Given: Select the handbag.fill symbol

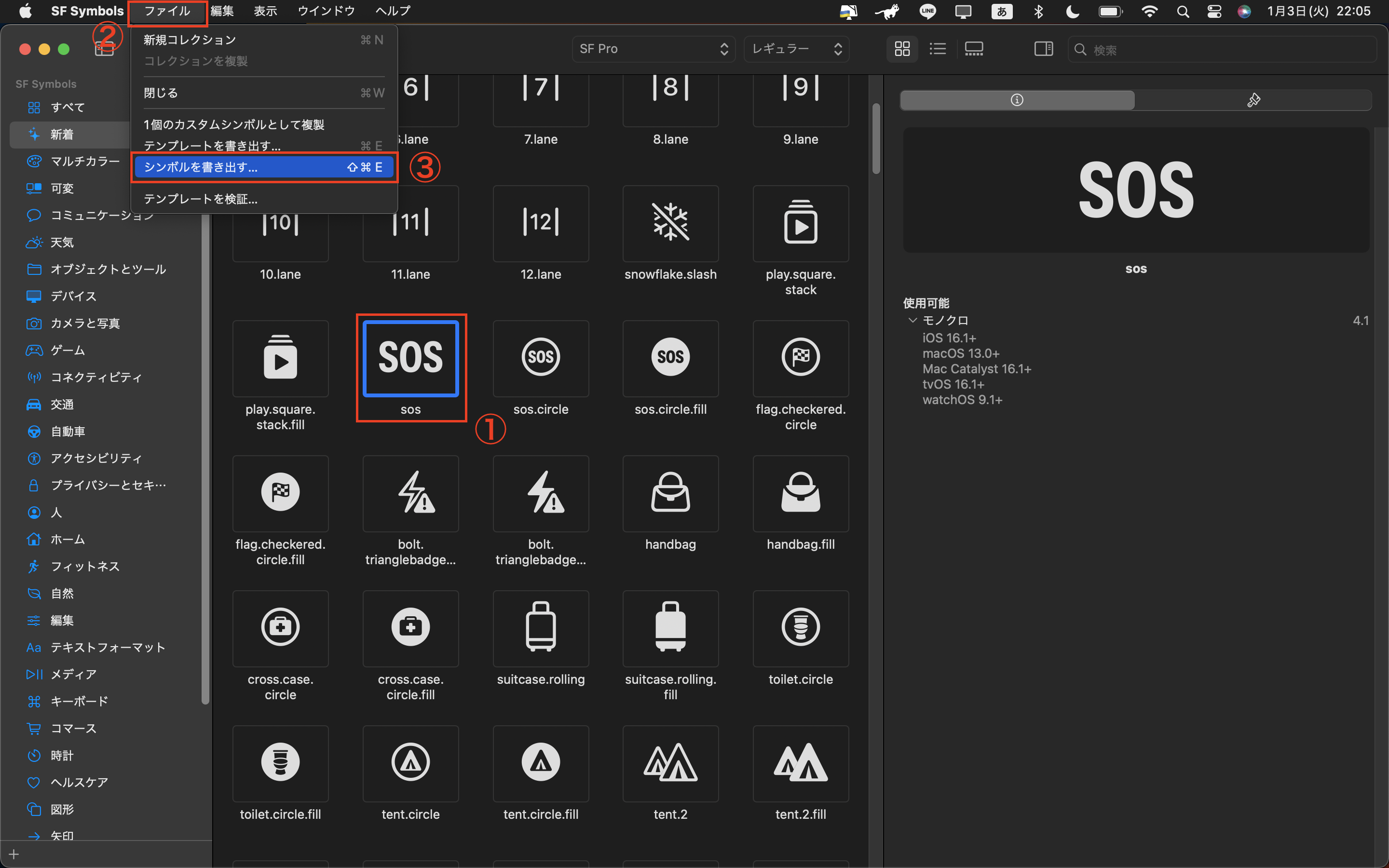Looking at the screenshot, I should (x=801, y=493).
